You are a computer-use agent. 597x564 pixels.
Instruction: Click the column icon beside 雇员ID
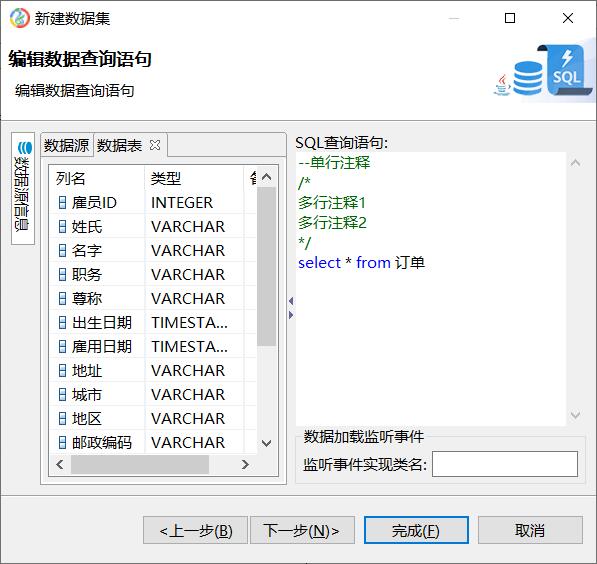(x=62, y=203)
